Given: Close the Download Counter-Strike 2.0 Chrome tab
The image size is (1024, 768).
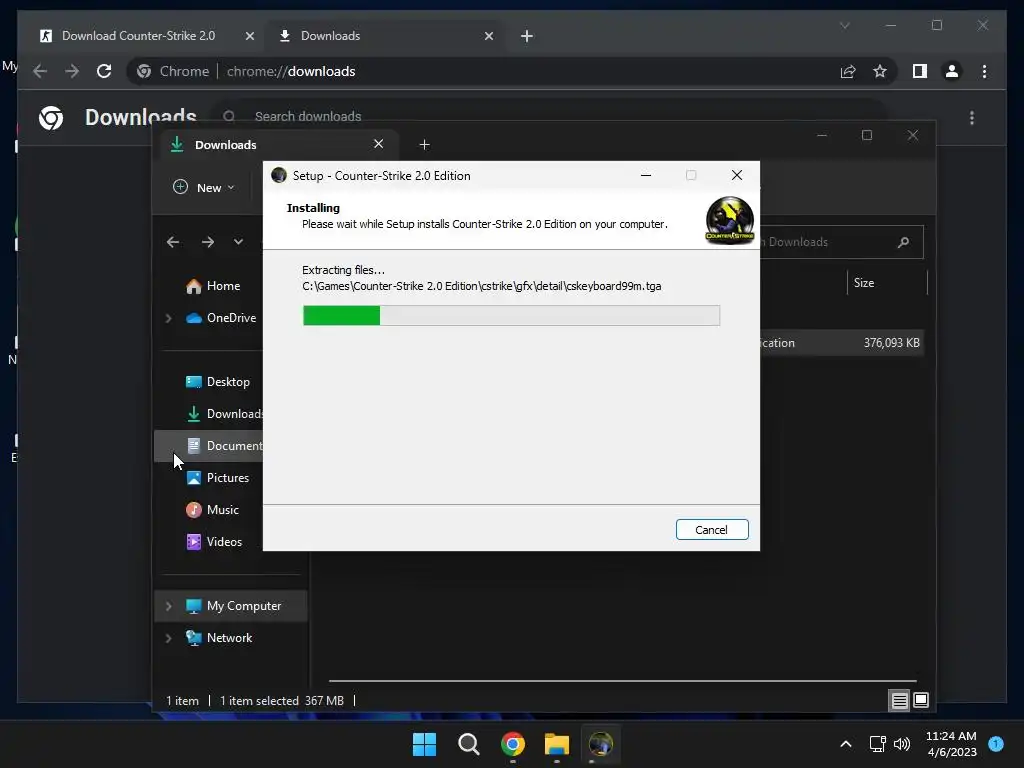Looking at the screenshot, I should [249, 36].
